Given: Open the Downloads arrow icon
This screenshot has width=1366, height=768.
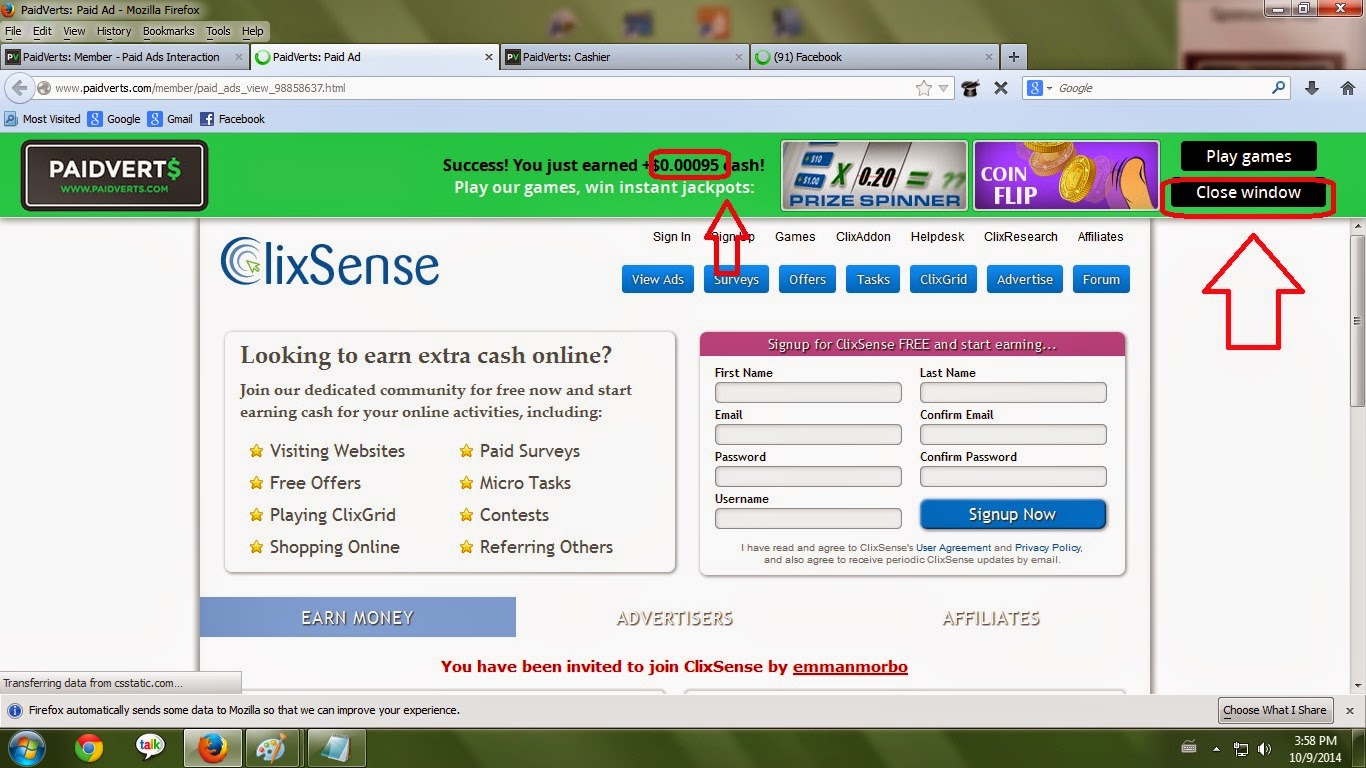Looking at the screenshot, I should 1312,88.
